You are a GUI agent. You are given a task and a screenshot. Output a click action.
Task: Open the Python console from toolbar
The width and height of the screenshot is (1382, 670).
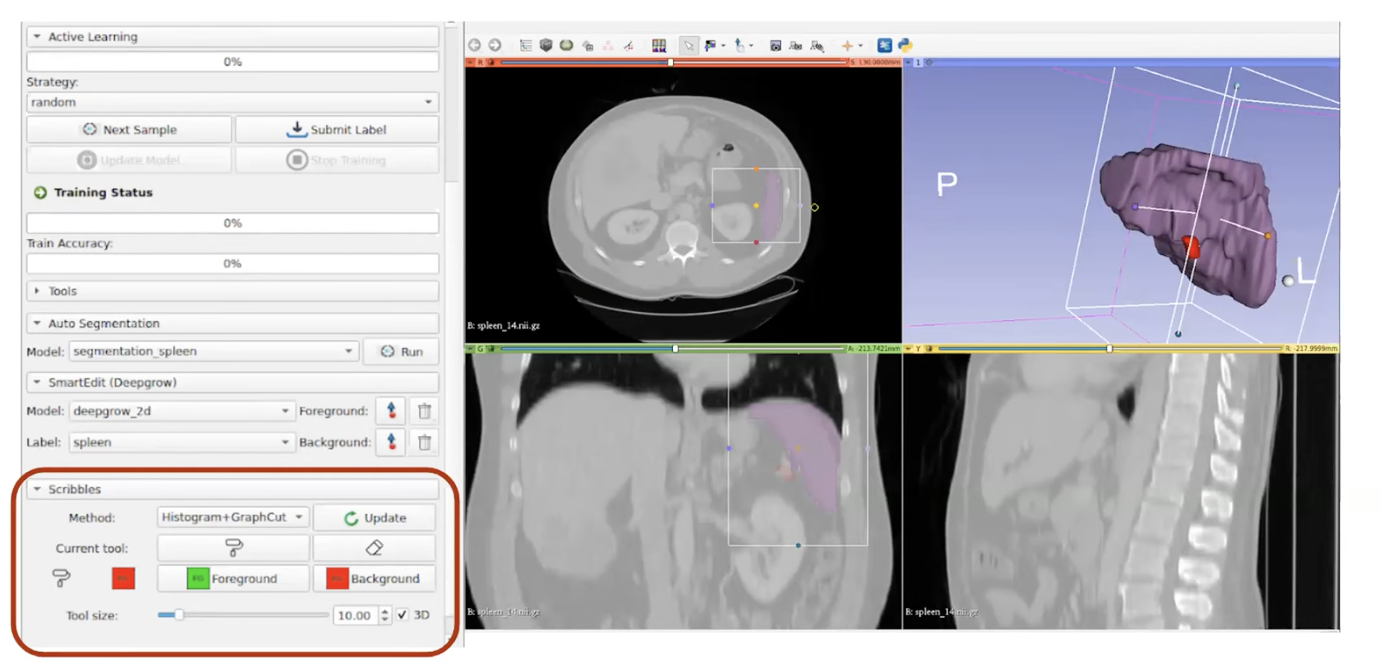905,45
